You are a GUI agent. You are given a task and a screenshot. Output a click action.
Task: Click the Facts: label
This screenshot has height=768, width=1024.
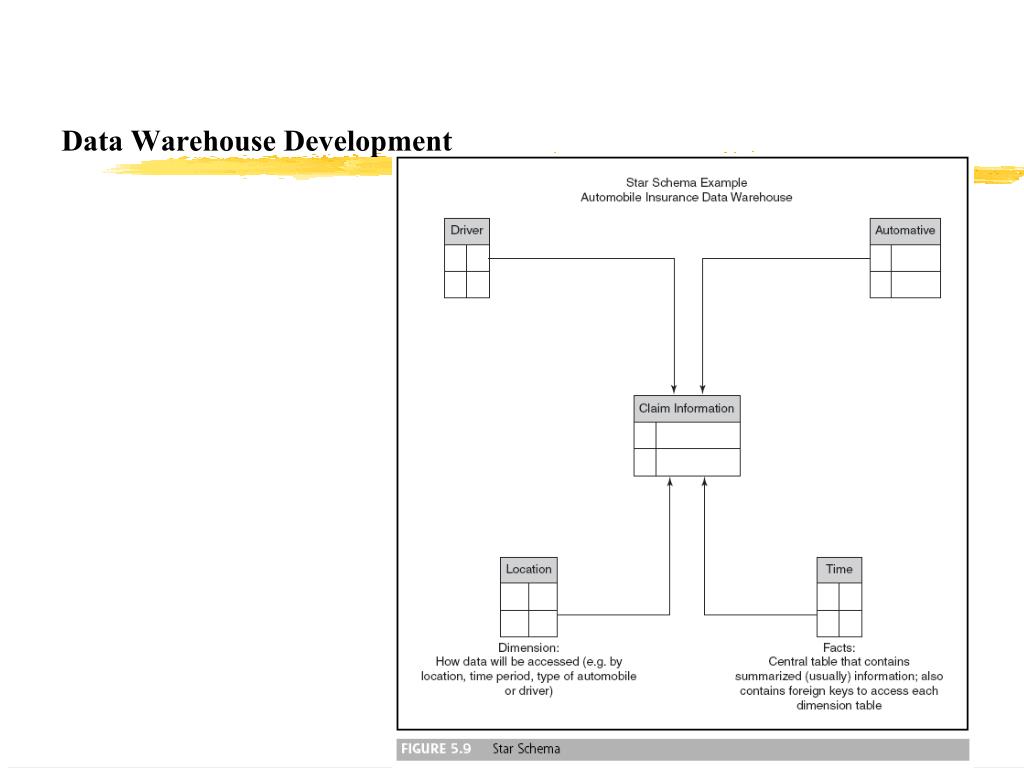click(839, 648)
